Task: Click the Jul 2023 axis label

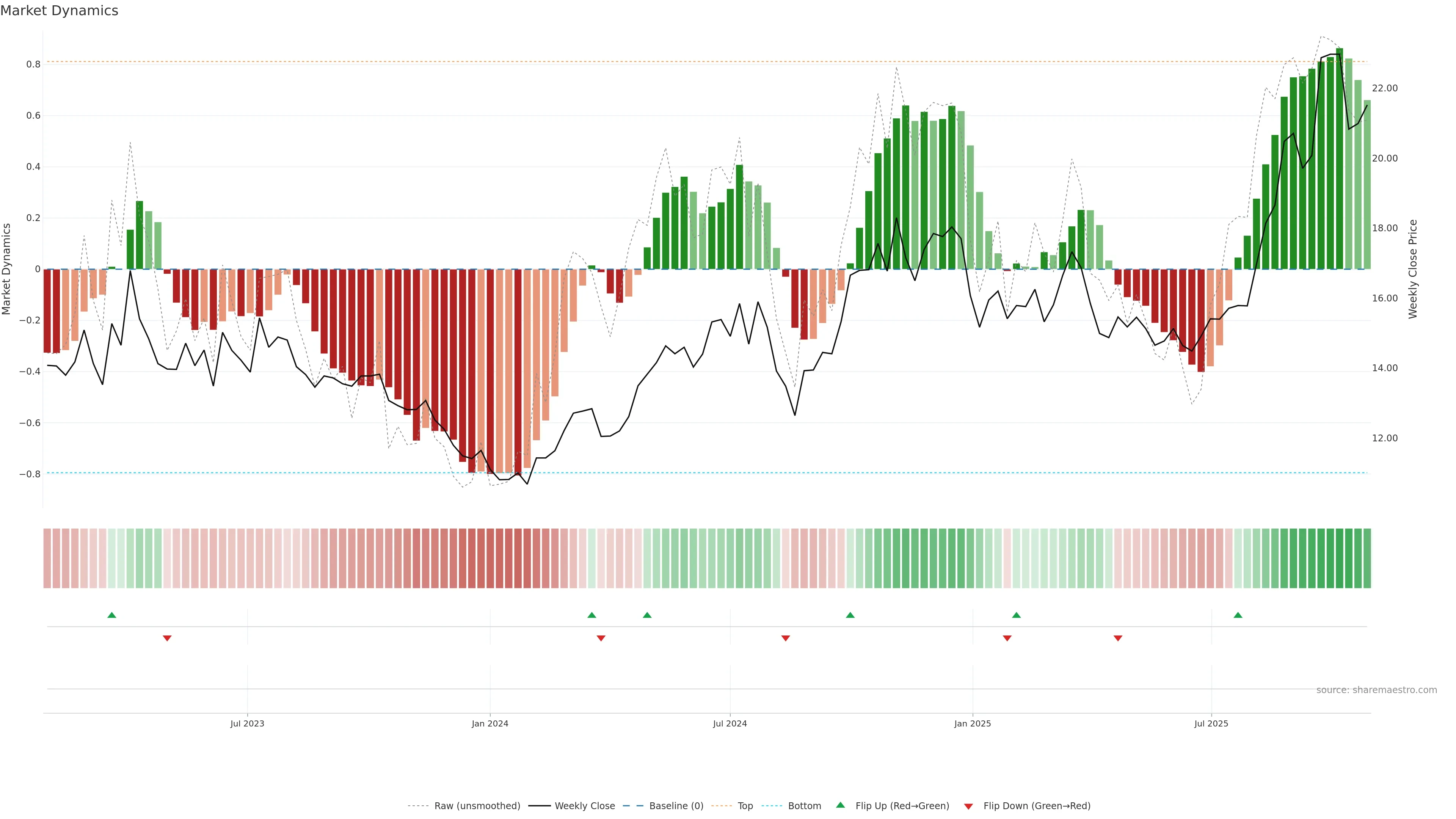Action: [x=247, y=723]
